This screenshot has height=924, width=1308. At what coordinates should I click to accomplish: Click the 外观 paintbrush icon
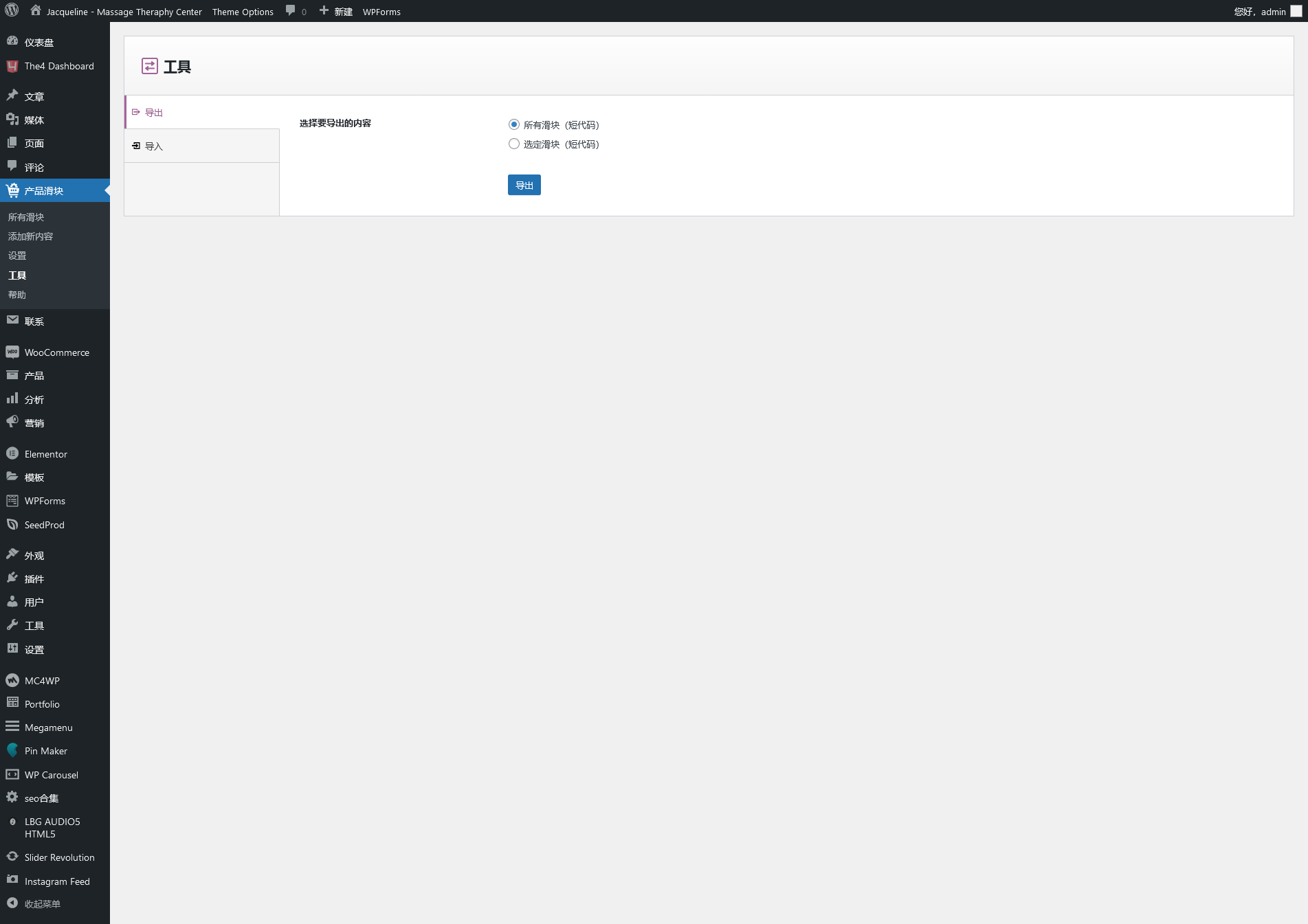pyautogui.click(x=12, y=554)
